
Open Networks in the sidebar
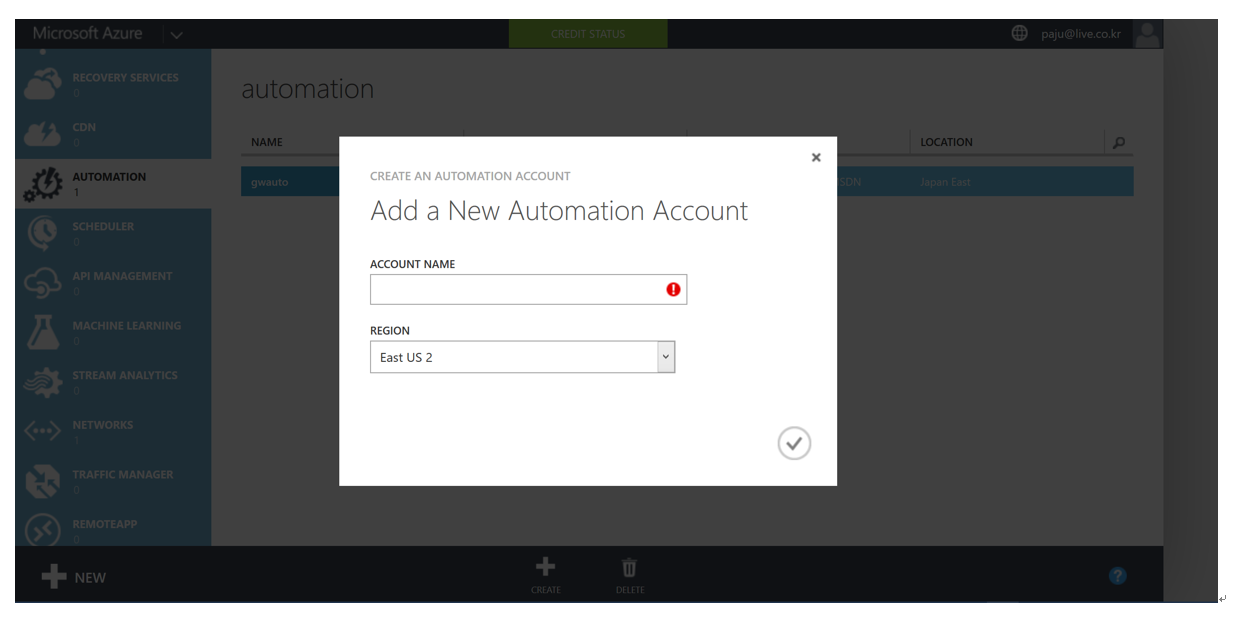(x=113, y=432)
